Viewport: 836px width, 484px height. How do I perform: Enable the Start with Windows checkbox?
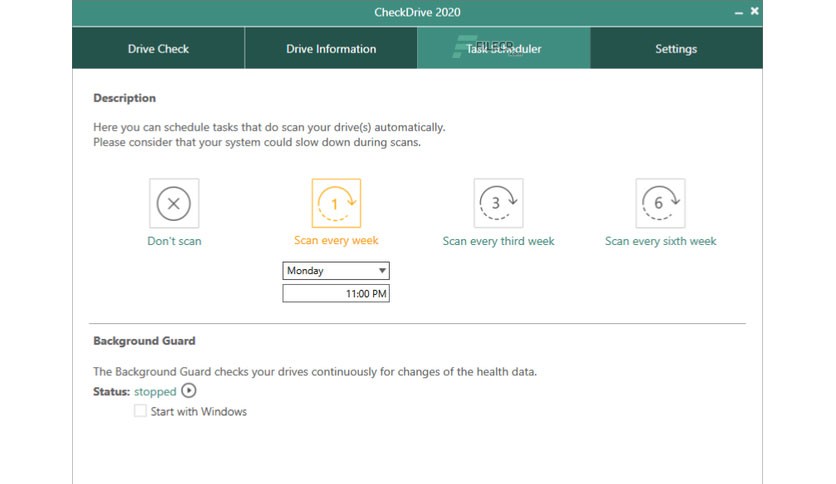tap(140, 411)
